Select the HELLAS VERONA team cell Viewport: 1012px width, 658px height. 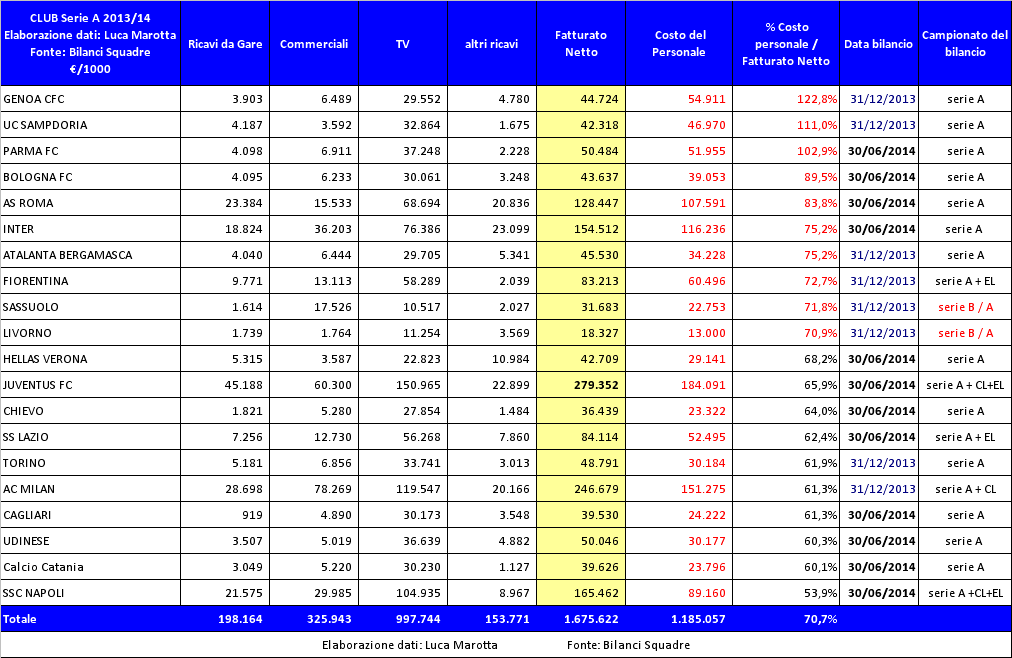90,359
